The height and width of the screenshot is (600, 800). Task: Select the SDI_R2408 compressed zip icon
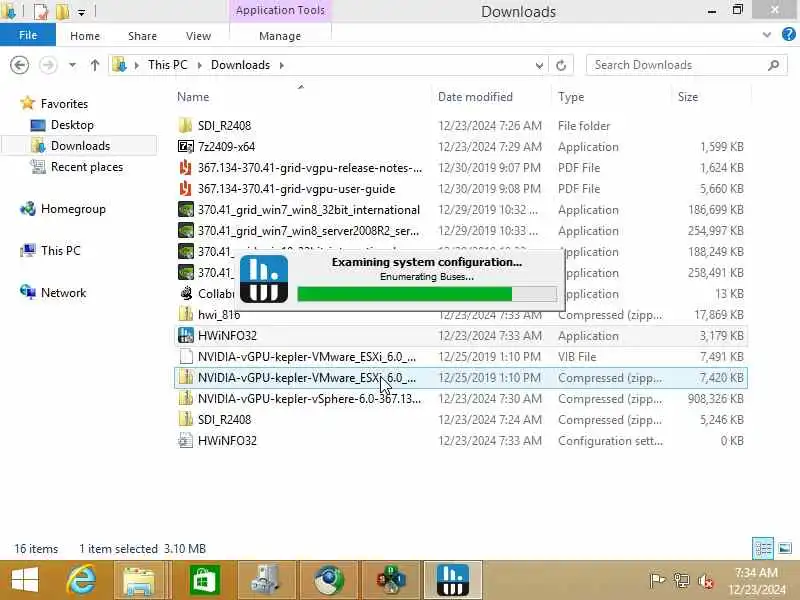pyautogui.click(x=186, y=419)
